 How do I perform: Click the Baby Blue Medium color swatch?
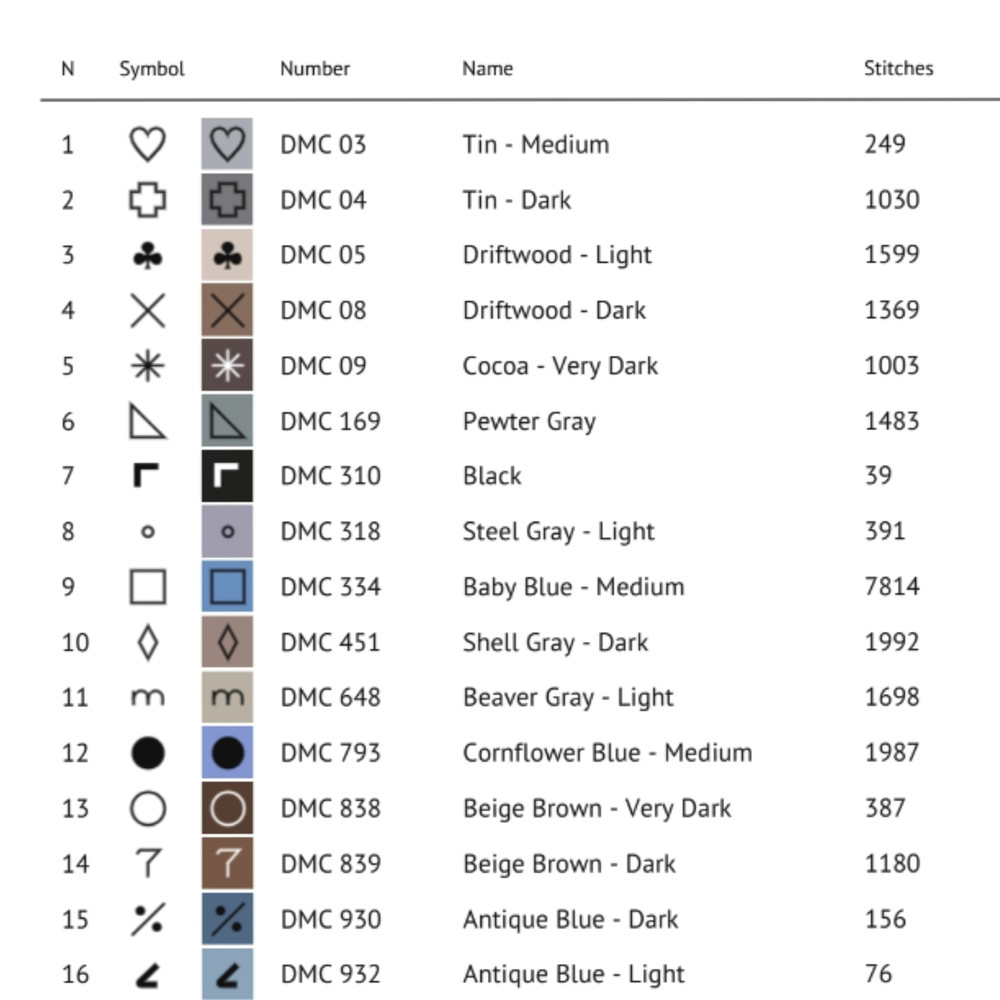tap(227, 587)
